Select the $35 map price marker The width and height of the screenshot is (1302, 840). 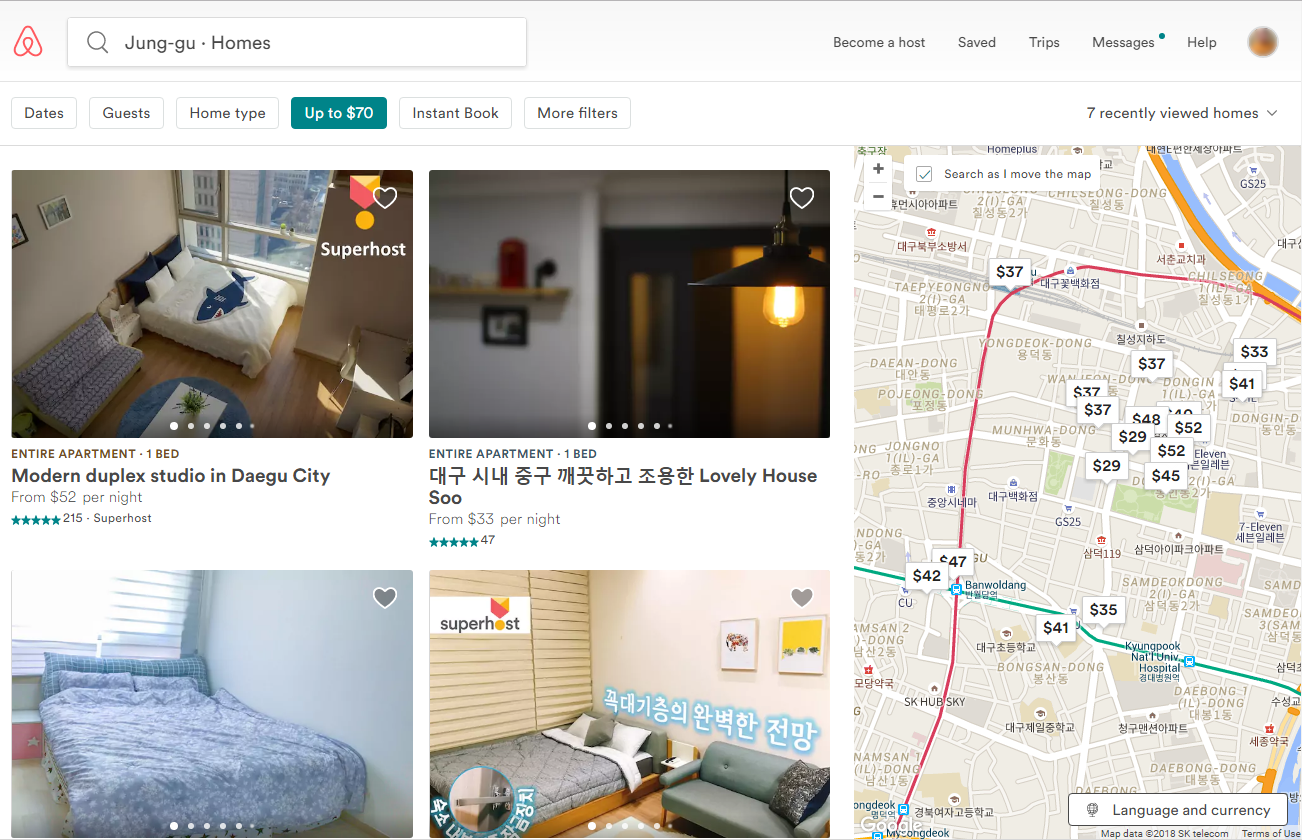[x=1104, y=609]
